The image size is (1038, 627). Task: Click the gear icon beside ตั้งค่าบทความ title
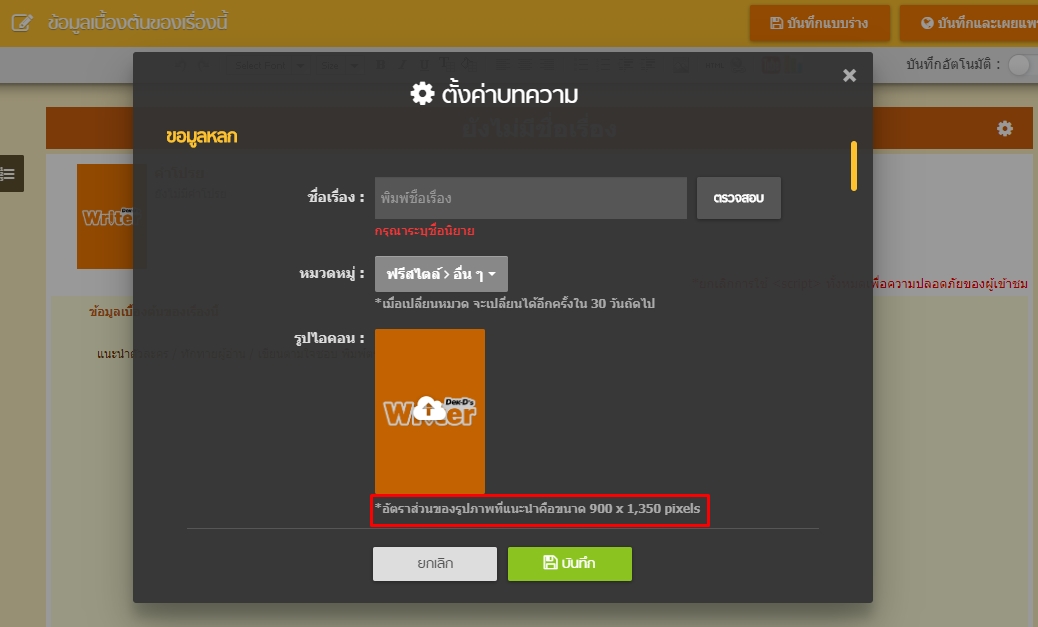pos(423,94)
